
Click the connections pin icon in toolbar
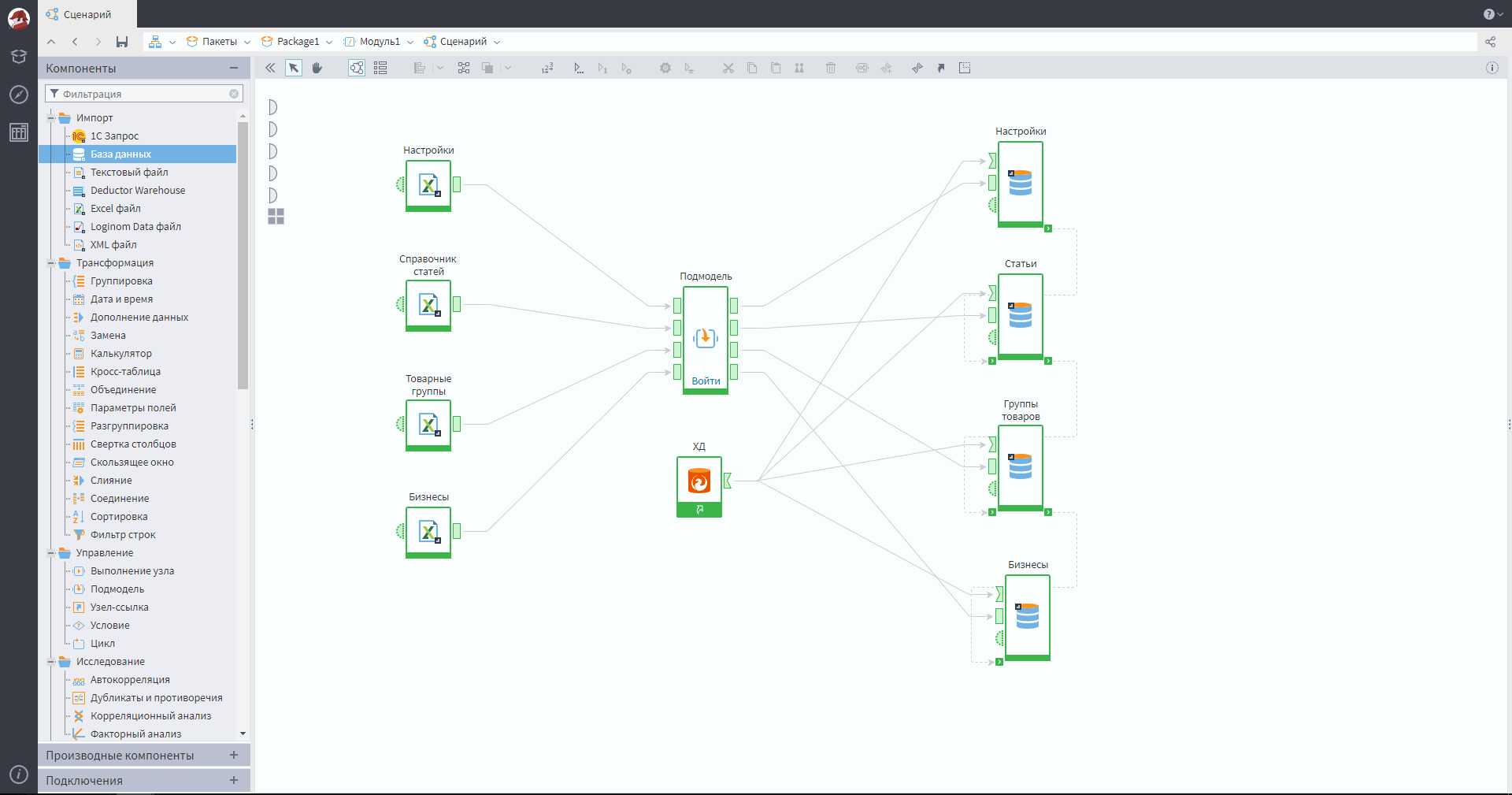(917, 68)
